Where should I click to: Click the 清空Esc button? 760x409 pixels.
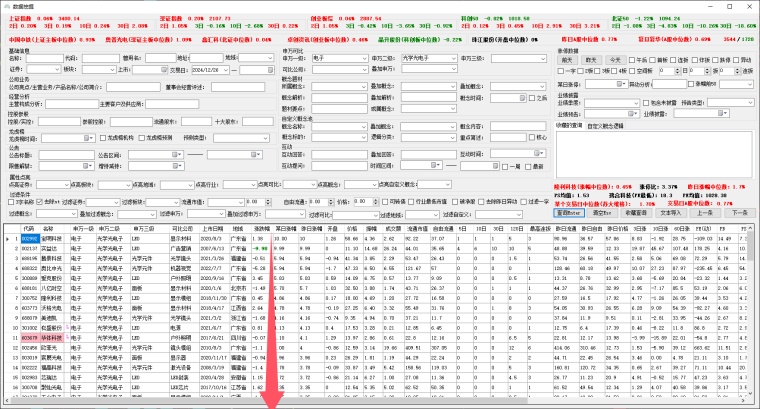(x=602, y=213)
